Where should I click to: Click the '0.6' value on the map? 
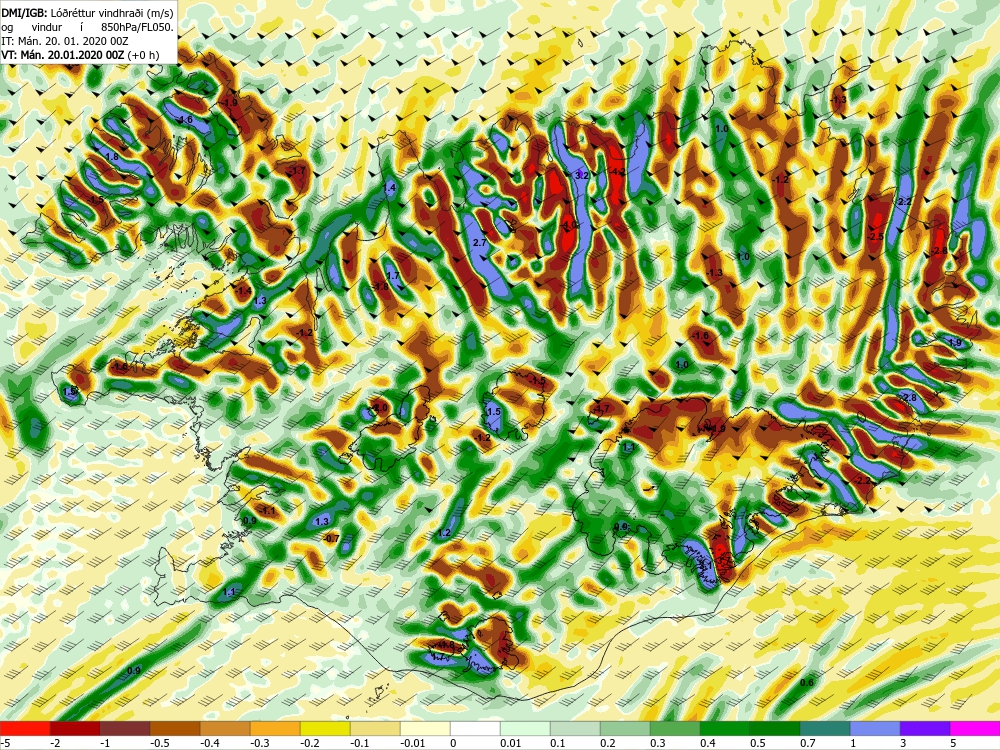click(x=807, y=683)
